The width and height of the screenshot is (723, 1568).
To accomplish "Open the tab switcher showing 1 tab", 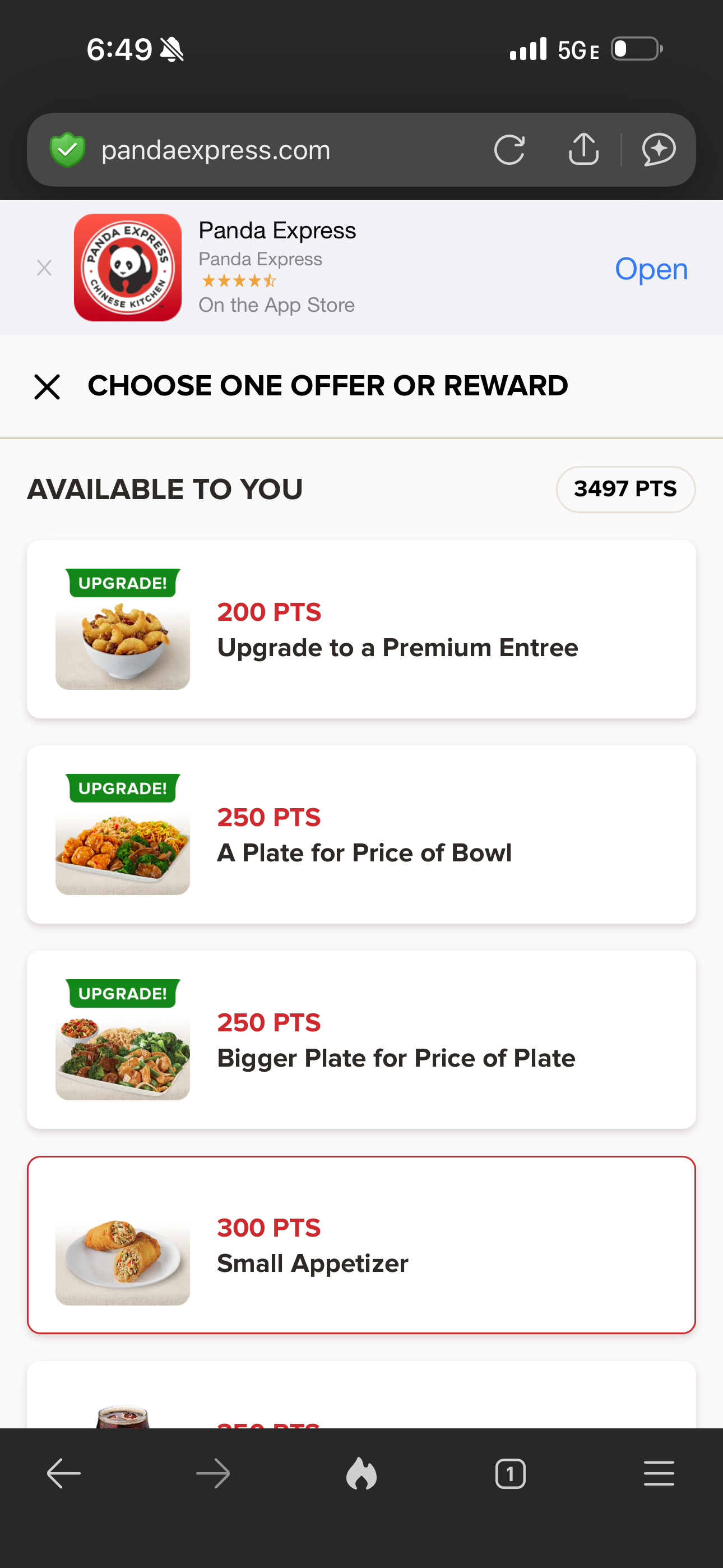I will (x=510, y=1474).
